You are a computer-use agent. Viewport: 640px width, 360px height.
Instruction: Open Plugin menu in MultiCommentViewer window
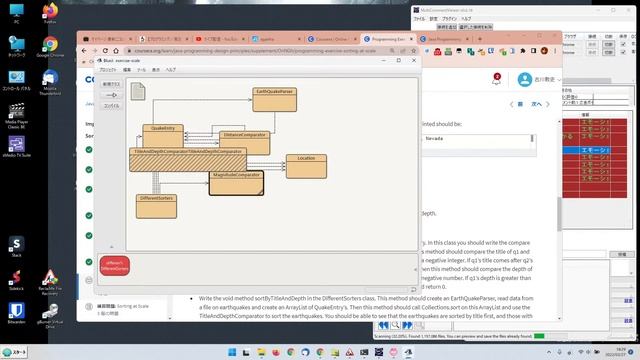click(x=450, y=19)
